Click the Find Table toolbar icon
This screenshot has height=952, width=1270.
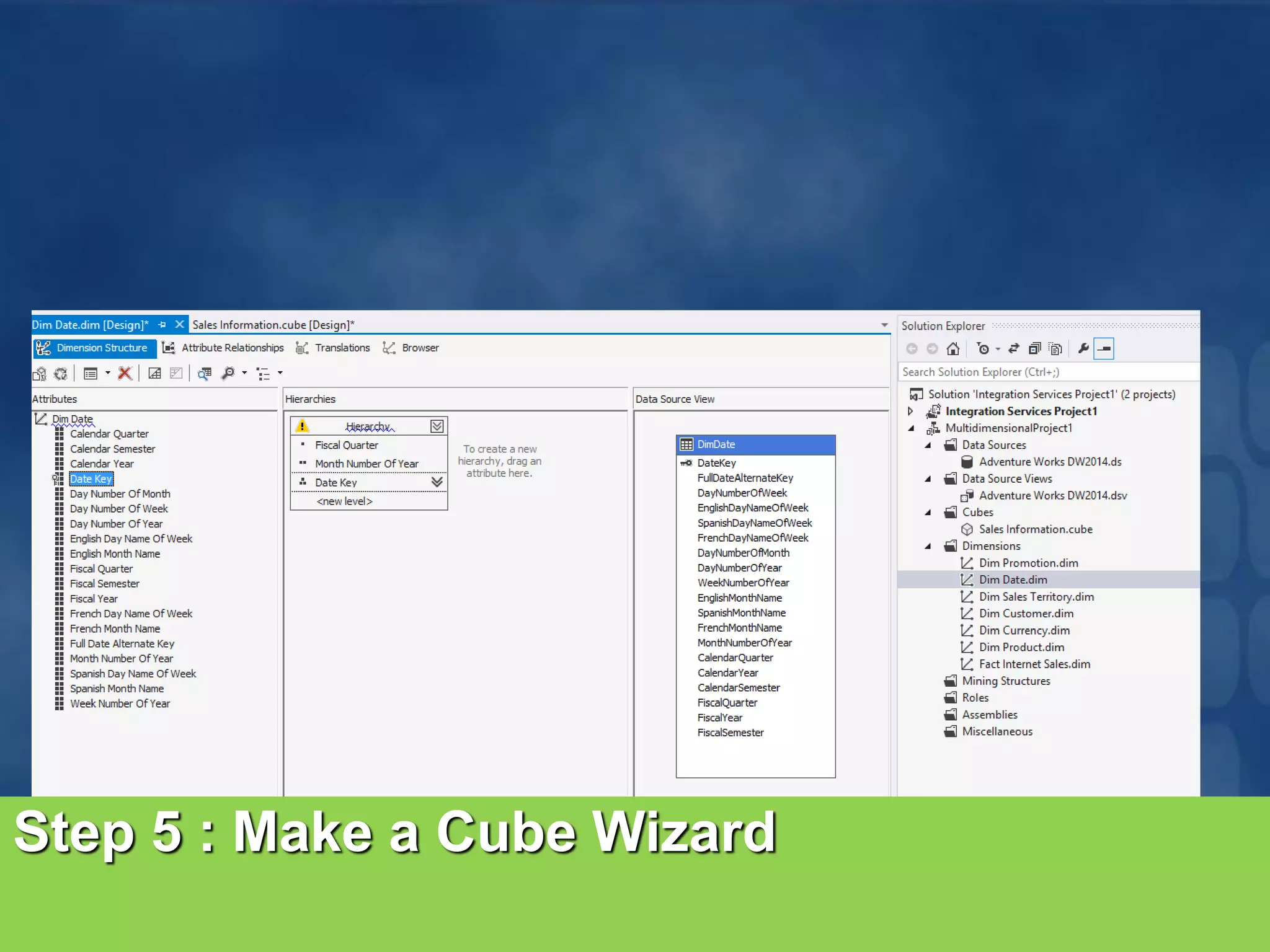205,373
